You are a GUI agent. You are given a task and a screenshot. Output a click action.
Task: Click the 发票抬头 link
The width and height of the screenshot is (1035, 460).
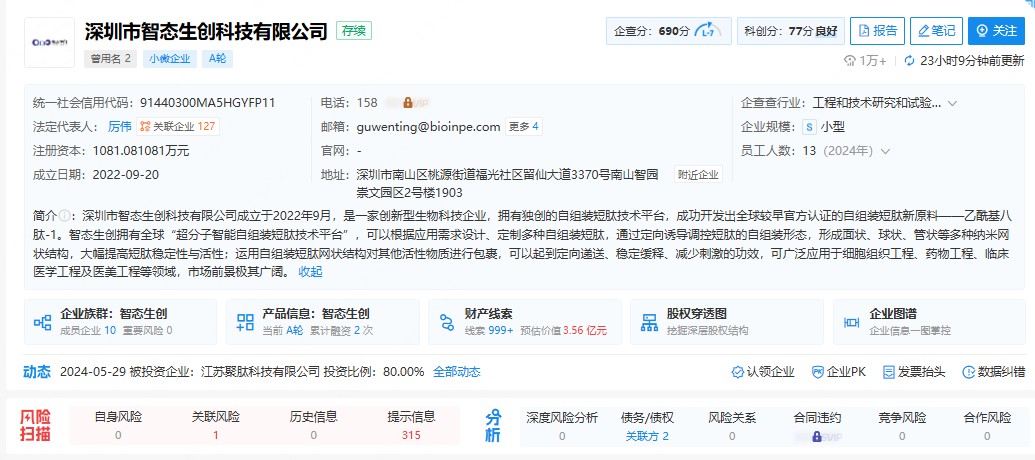point(914,372)
